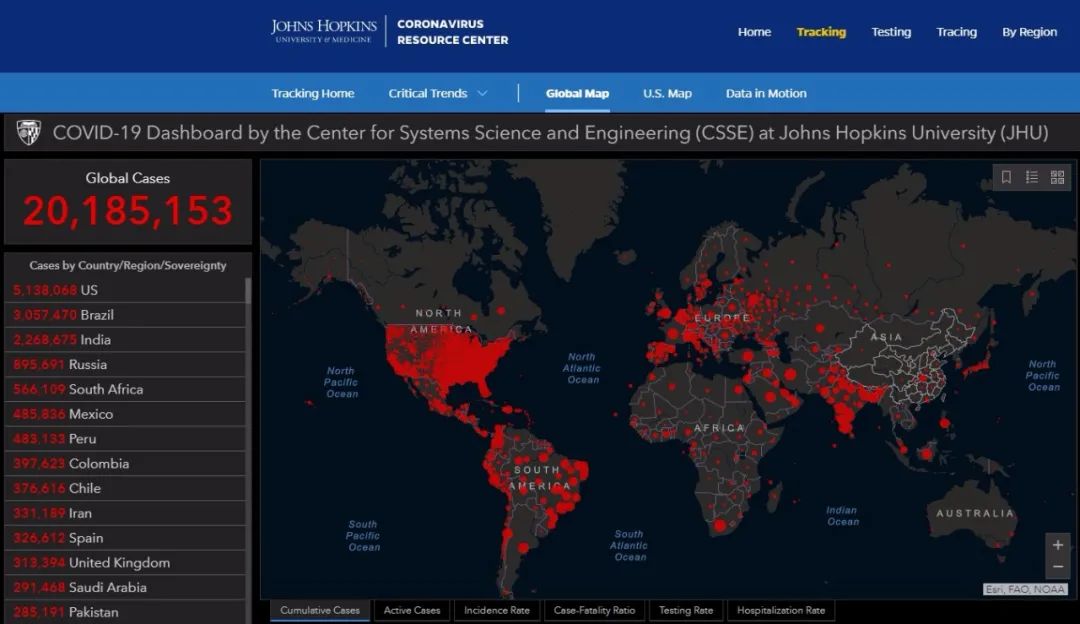The height and width of the screenshot is (624, 1080).
Task: Switch to the Case-Fatality Ratio map tab
Action: 594,610
